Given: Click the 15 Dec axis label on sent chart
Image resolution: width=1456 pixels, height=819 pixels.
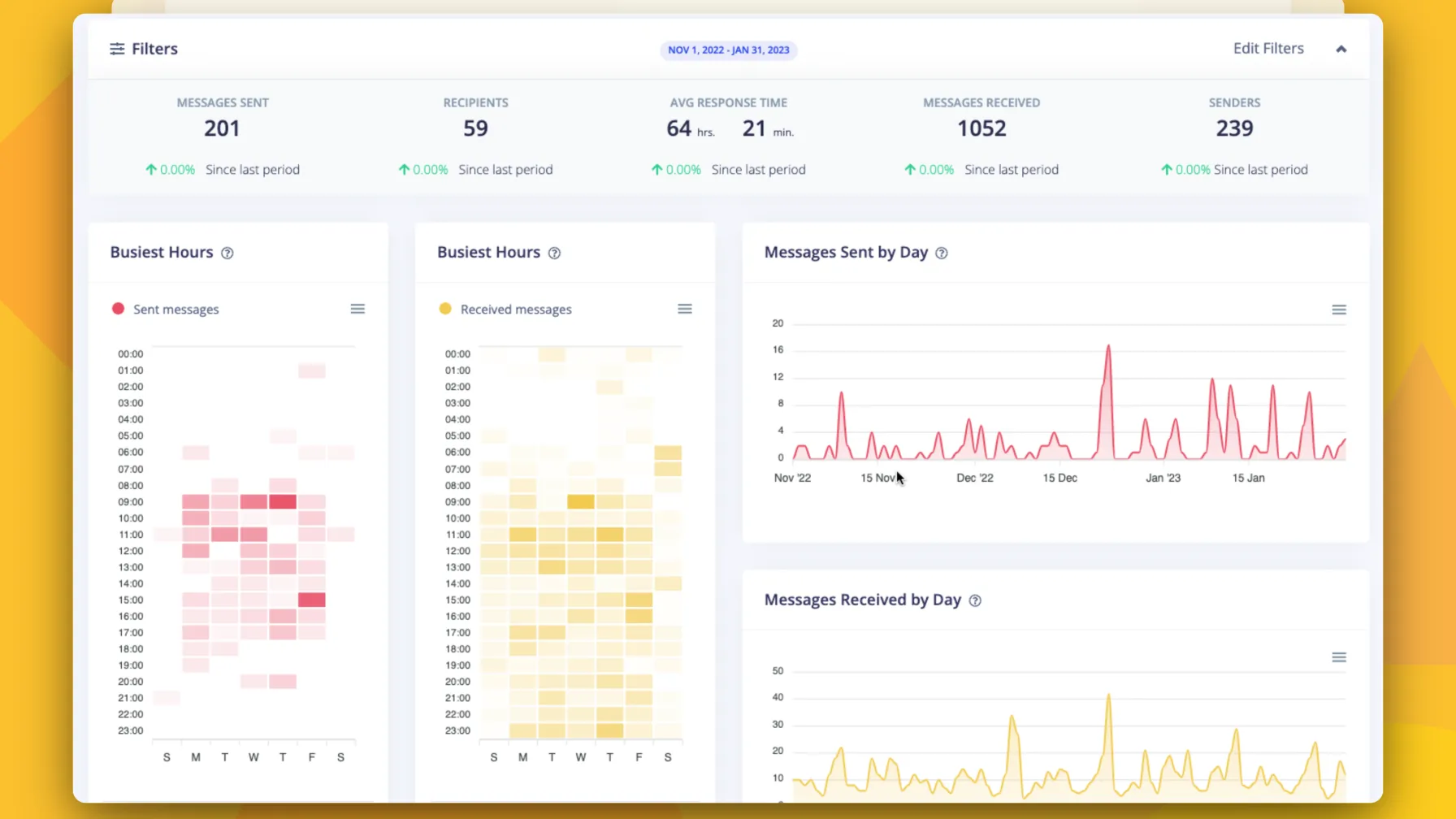Looking at the screenshot, I should point(1059,478).
